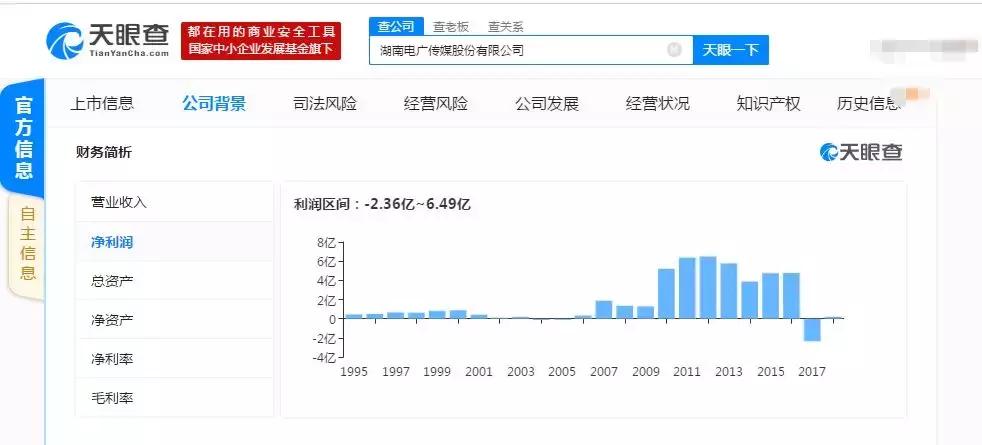
Task: Open the 公司发展 section
Action: click(547, 103)
